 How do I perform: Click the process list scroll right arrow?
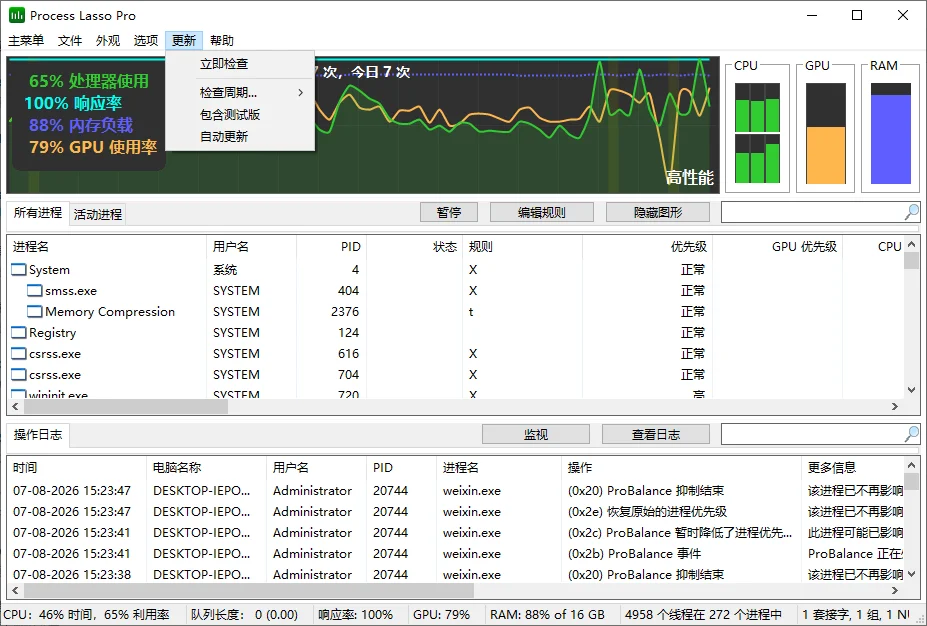coord(894,406)
